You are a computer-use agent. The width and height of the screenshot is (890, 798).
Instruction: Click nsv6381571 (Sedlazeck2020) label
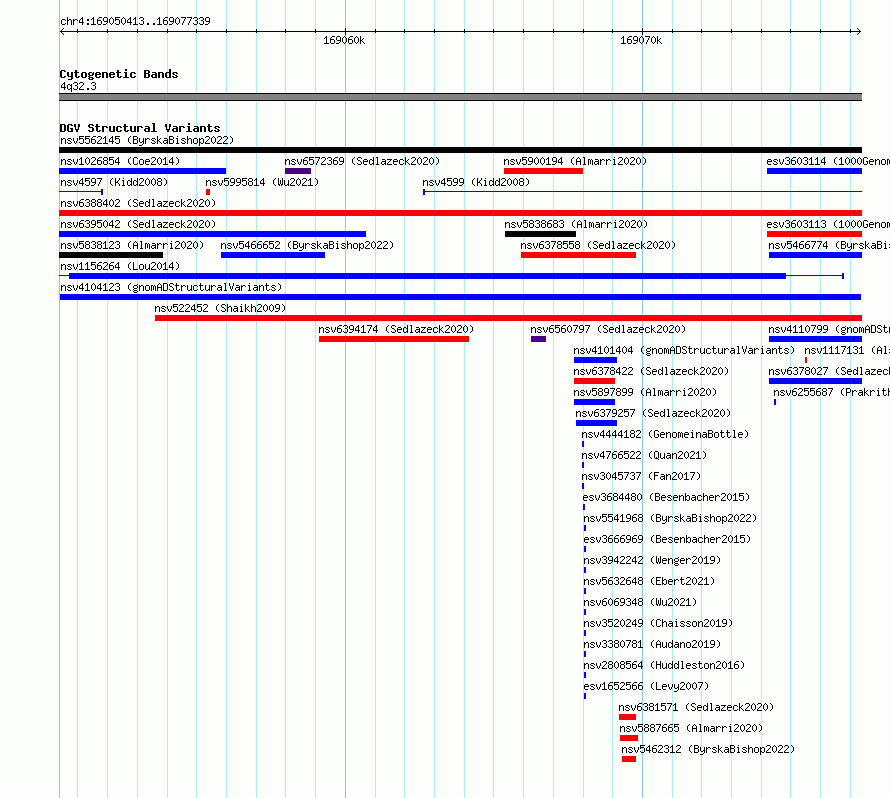tap(696, 707)
